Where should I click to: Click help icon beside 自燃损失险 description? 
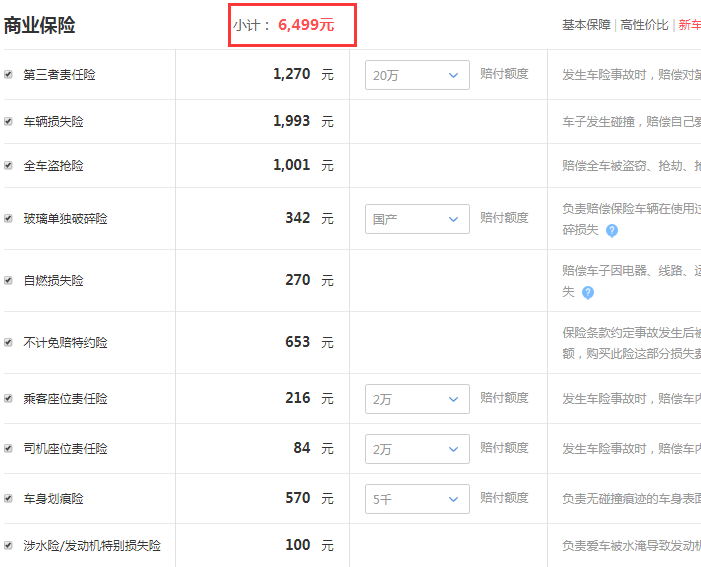tap(588, 292)
